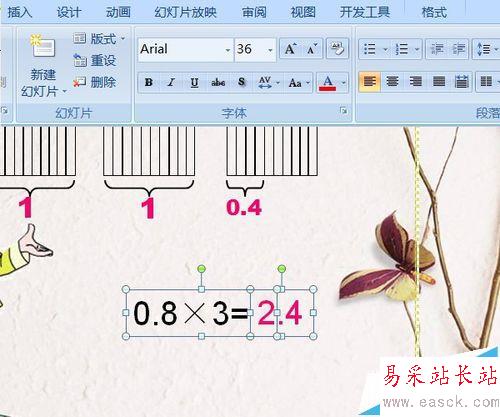Expand the font size dropdown arrow
The width and height of the screenshot is (500, 417).
pyautogui.click(x=271, y=50)
